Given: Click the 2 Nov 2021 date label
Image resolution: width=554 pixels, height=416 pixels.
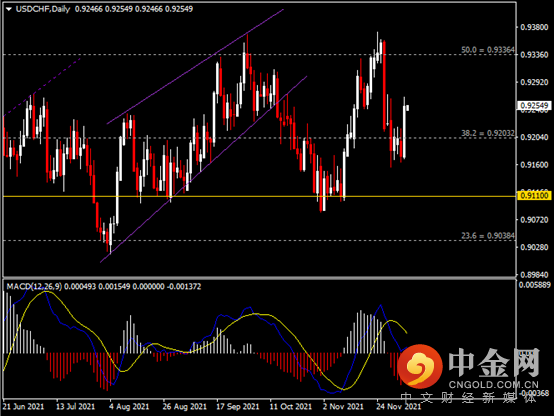Looking at the screenshot, I should point(343,406).
